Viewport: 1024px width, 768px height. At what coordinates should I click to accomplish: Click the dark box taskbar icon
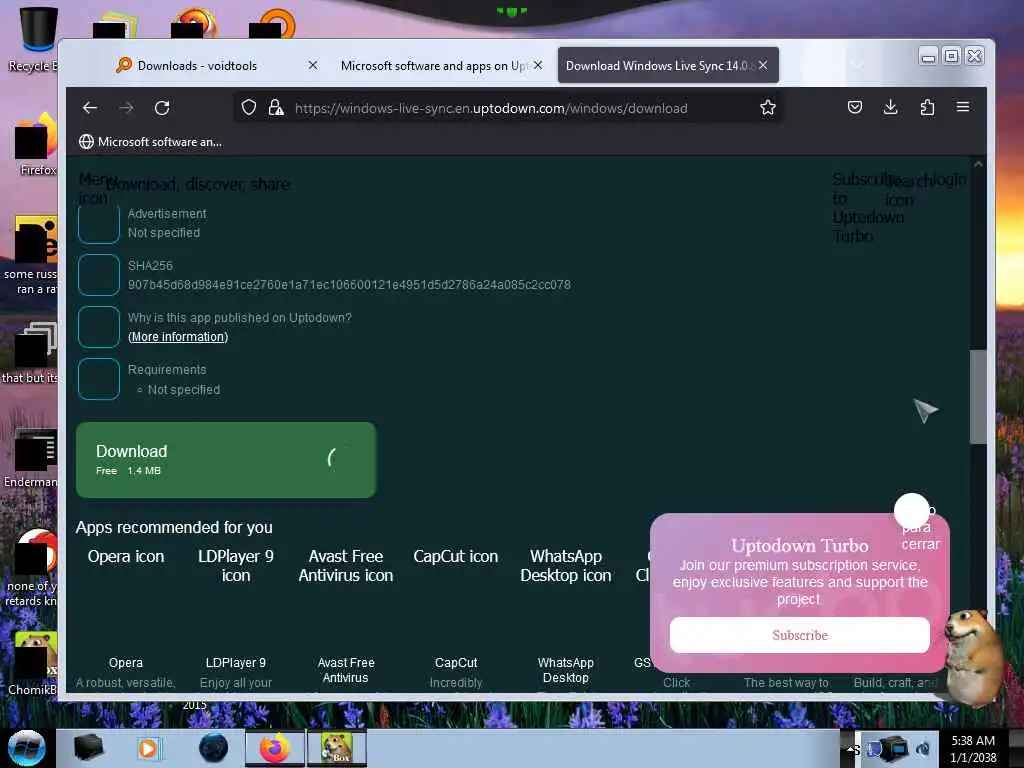[x=88, y=748]
